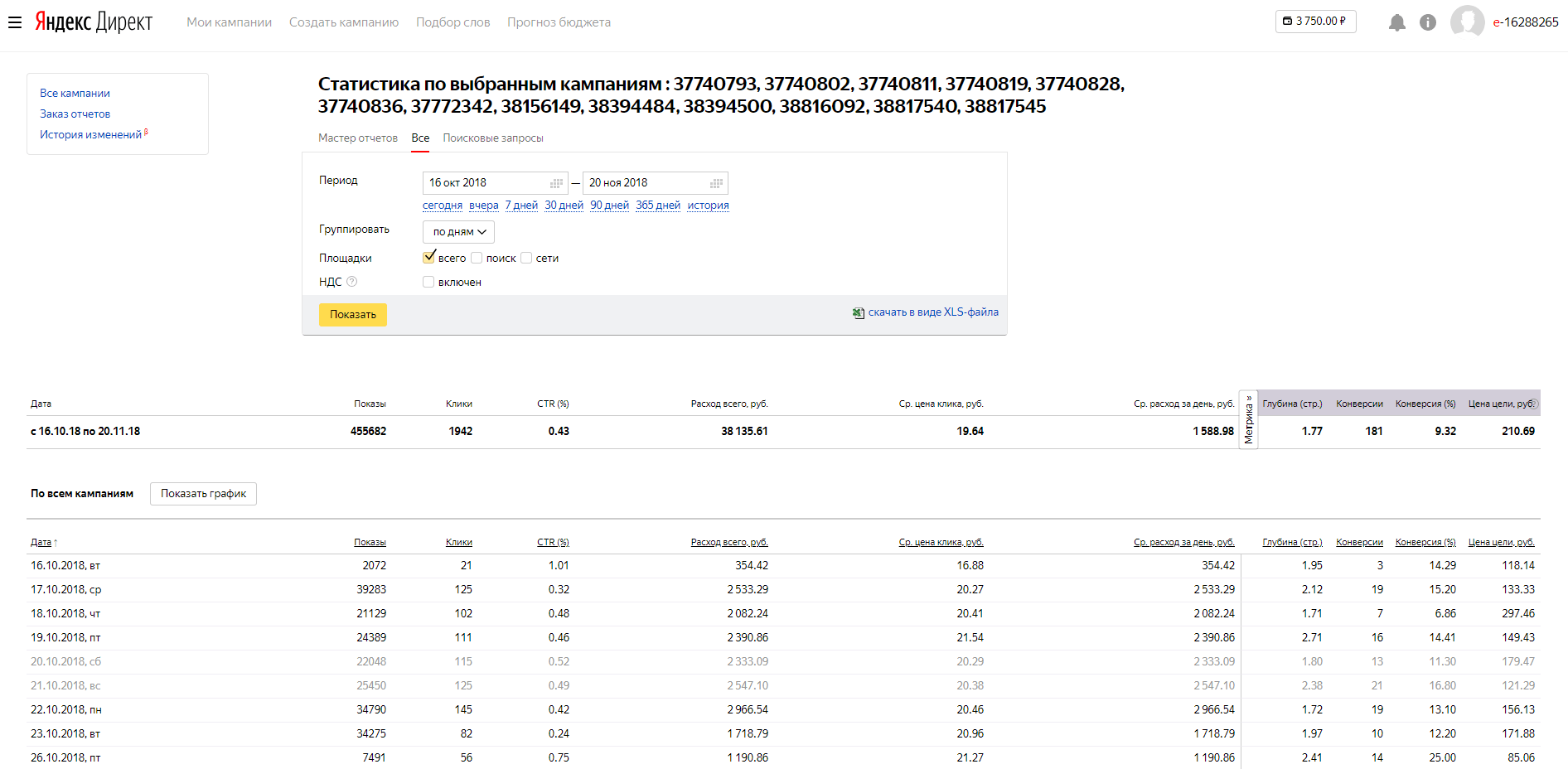Open Создать кампанию menu item
Image resolution: width=1568 pixels, height=769 pixels.
(344, 22)
